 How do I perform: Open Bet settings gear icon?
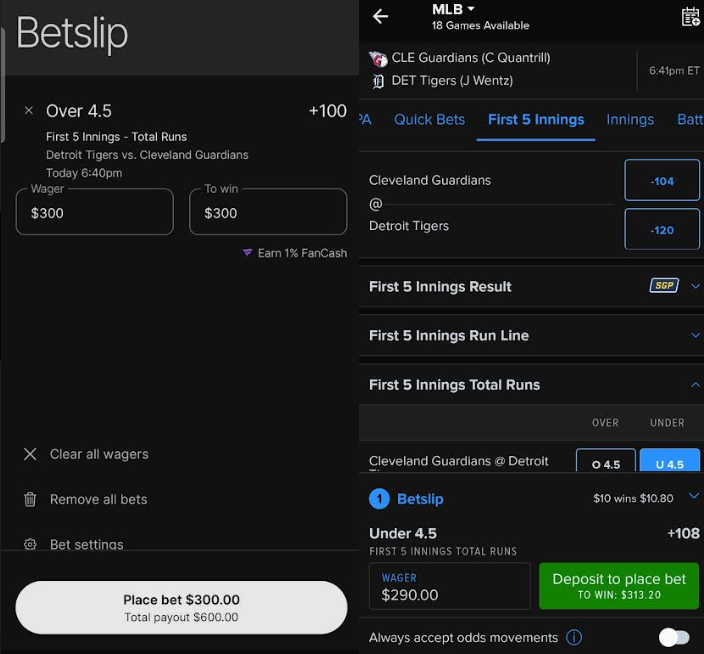tap(30, 544)
